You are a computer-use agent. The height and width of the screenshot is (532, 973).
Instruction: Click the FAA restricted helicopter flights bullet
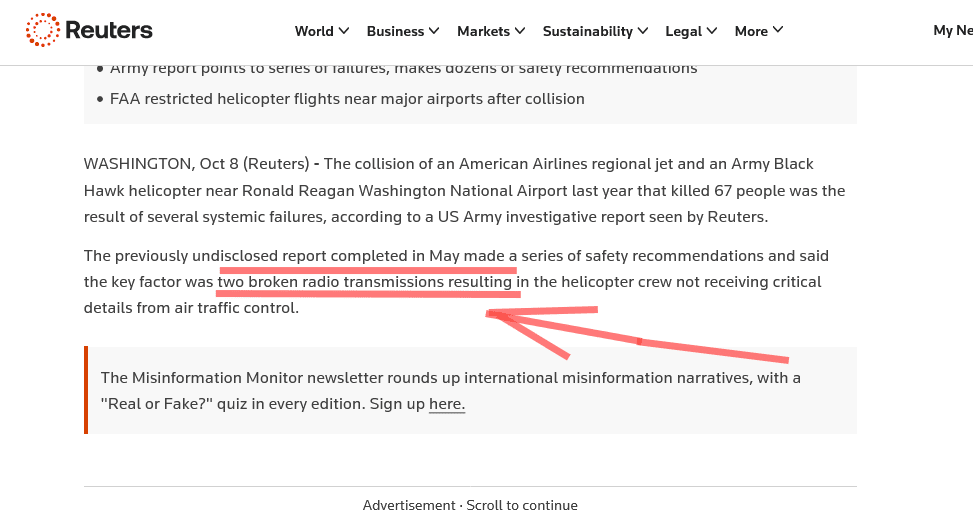click(x=347, y=99)
